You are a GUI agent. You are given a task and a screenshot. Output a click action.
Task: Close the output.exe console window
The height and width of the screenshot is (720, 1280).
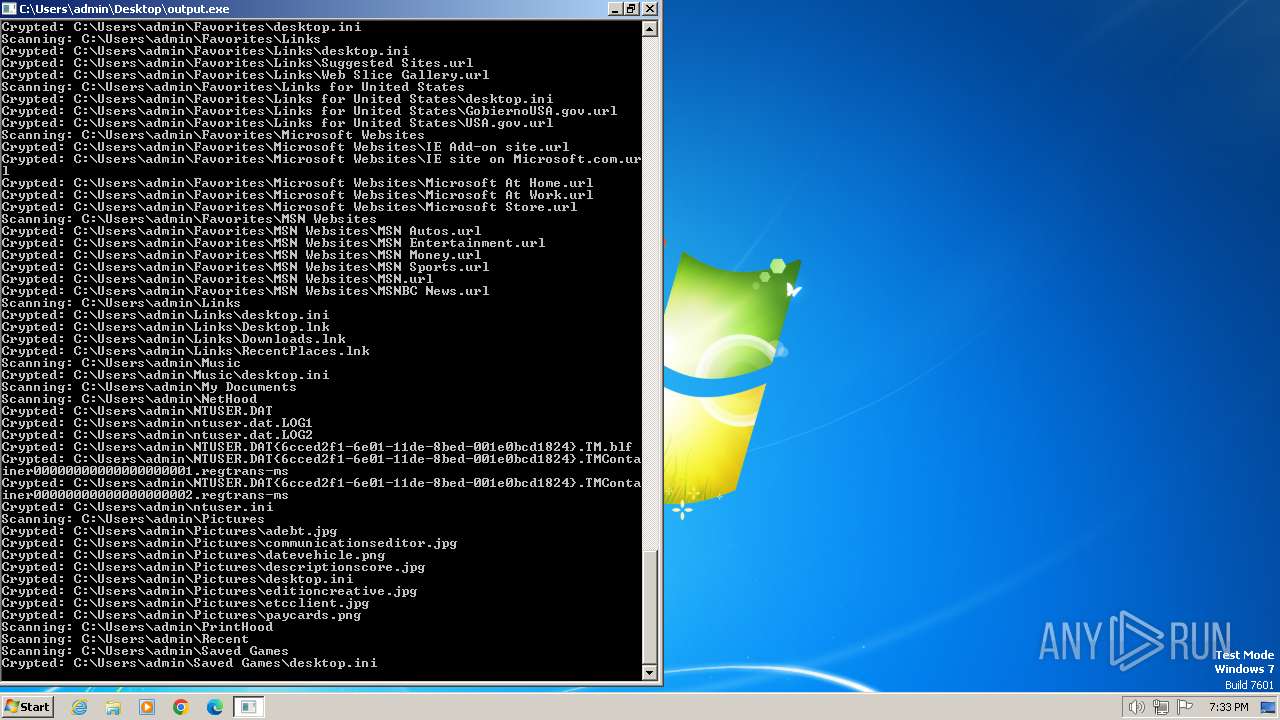point(649,8)
